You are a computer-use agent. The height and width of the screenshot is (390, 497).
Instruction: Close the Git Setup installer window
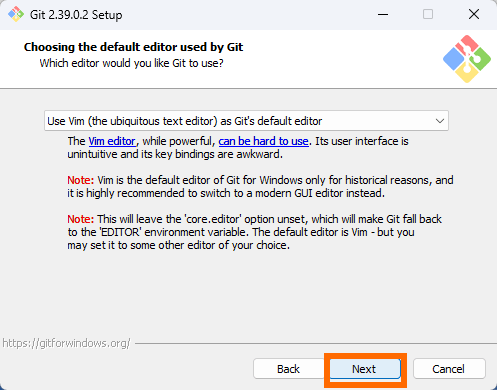(474, 14)
